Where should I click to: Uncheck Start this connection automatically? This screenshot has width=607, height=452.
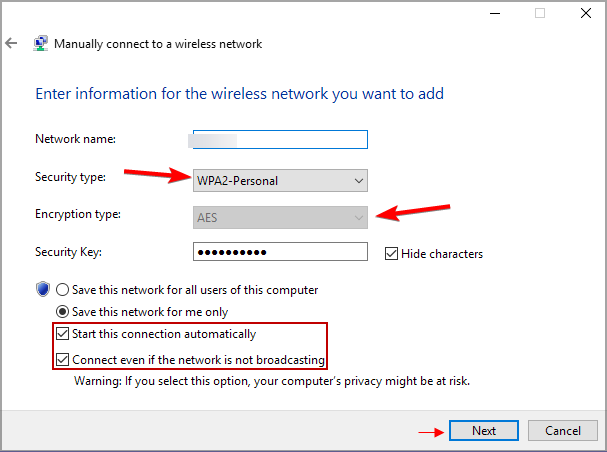pos(64,334)
